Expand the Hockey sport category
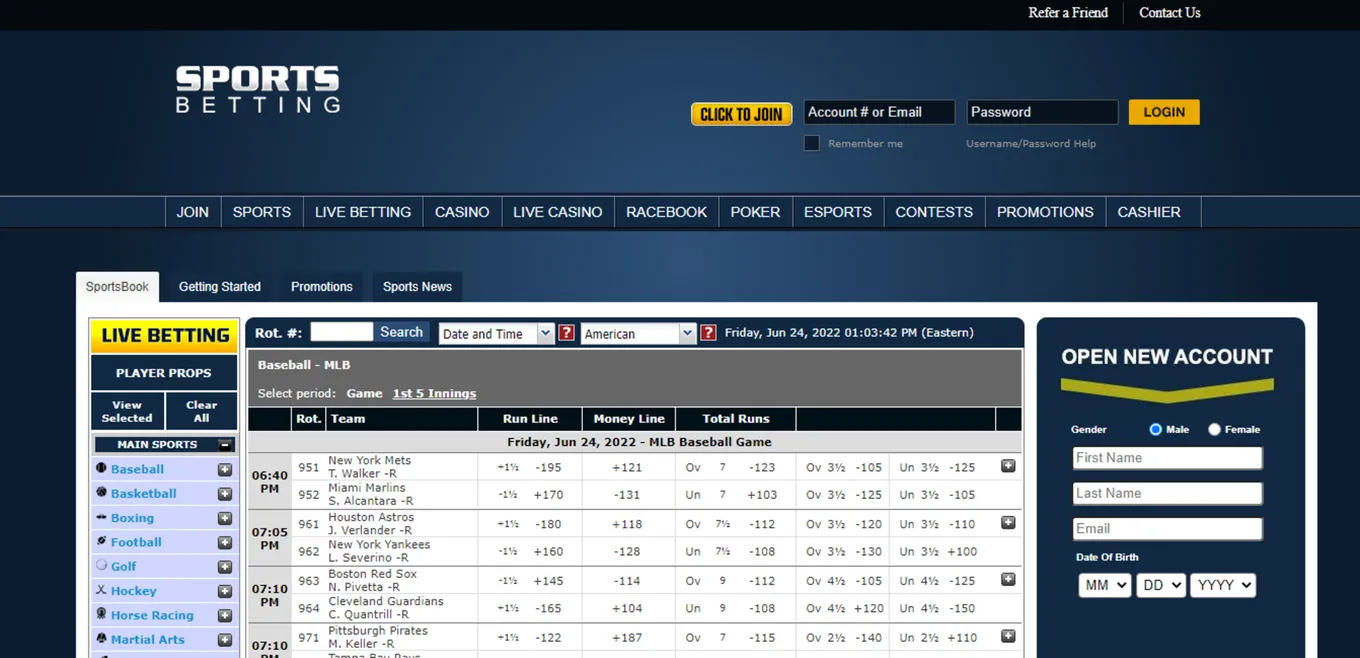Image resolution: width=1360 pixels, height=658 pixels. pos(225,591)
